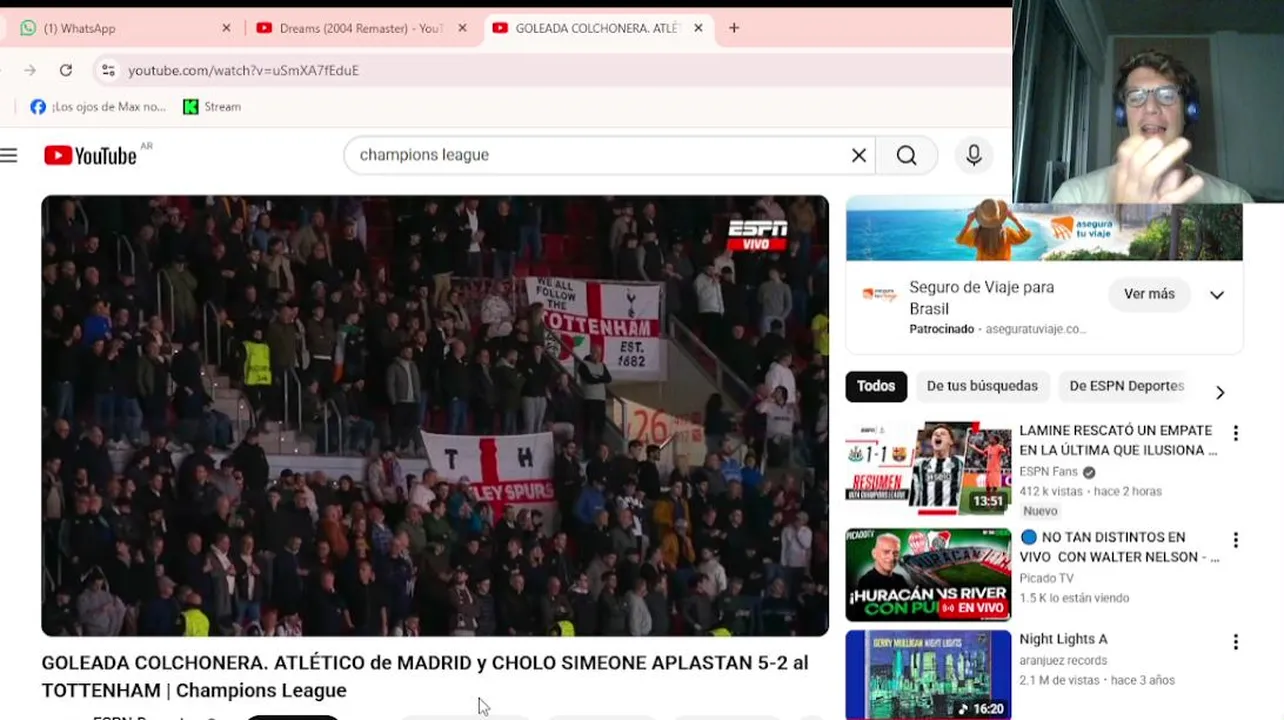The image size is (1284, 720).
Task: Open HURACÁN VS RIVER live thumbnail
Action: pos(928,575)
